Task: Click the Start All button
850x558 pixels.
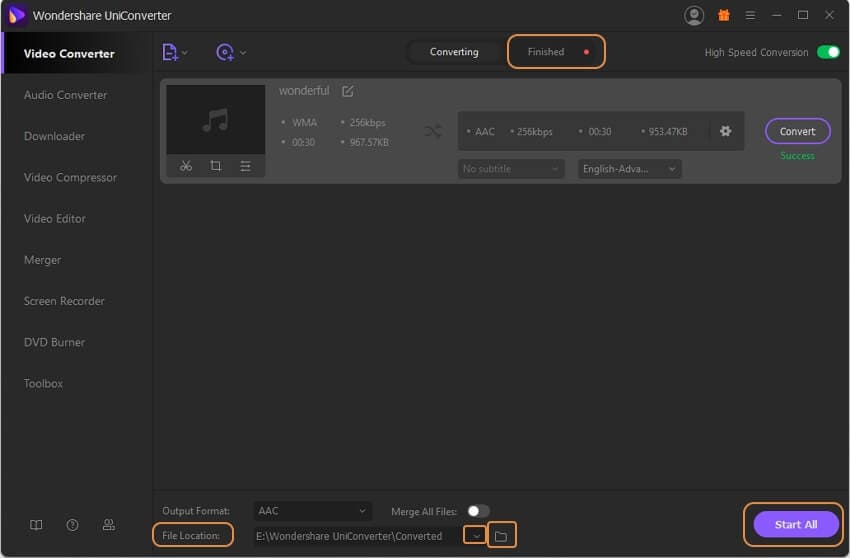Action: pyautogui.click(x=795, y=524)
